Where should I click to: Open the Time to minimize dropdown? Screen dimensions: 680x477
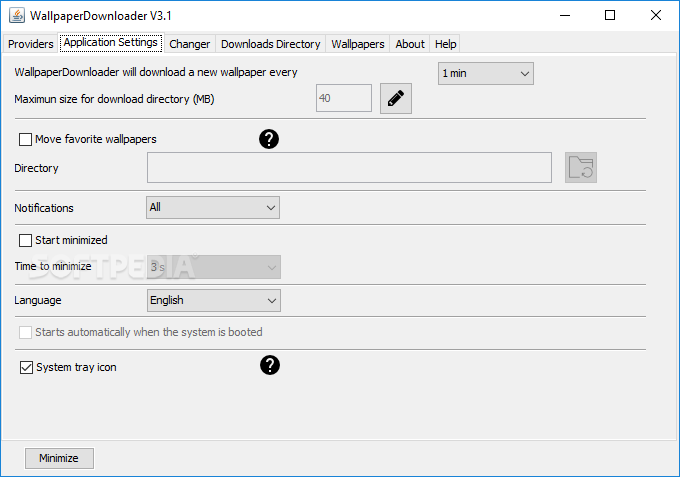214,267
